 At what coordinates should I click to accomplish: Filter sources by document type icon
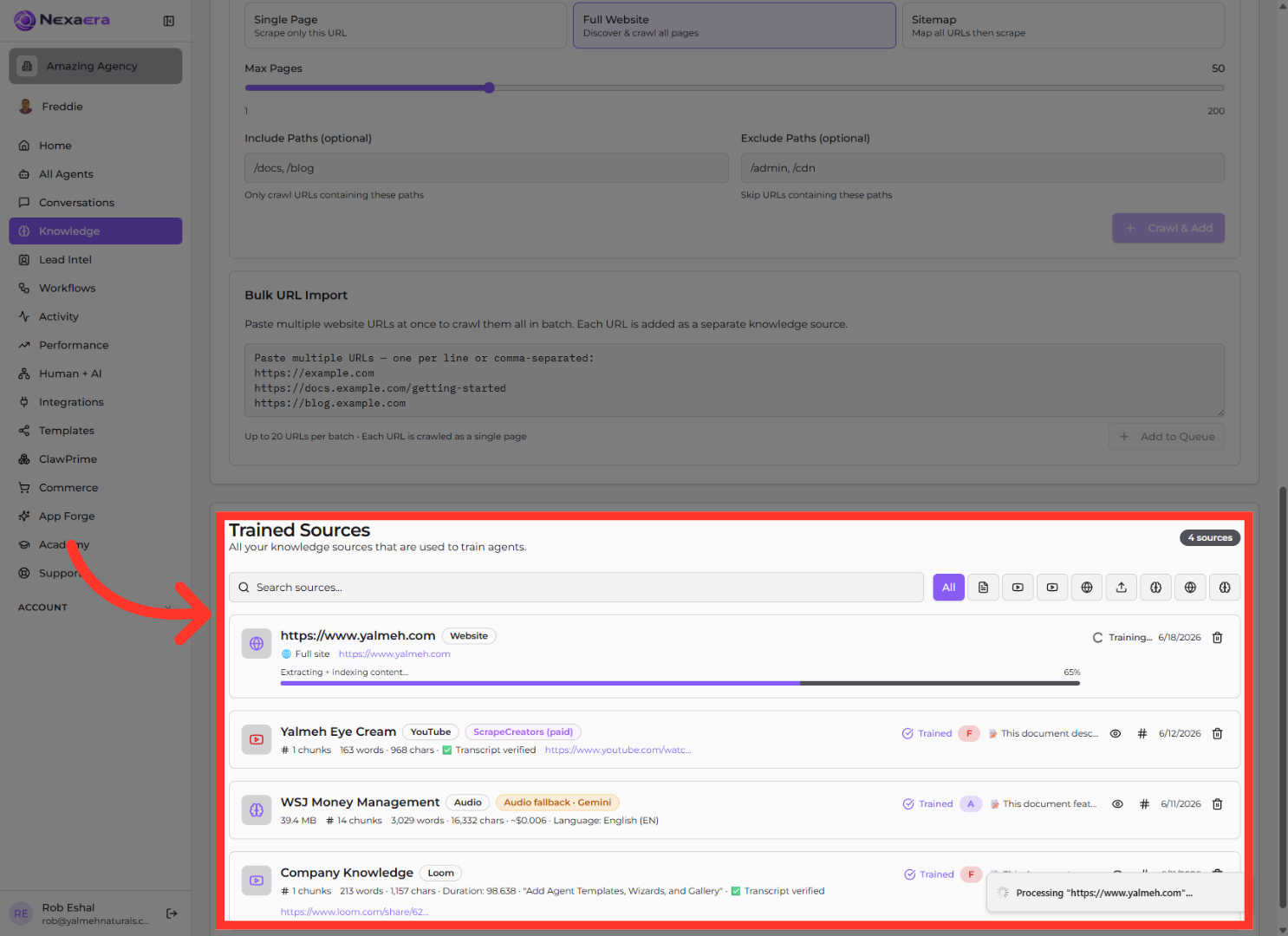(x=984, y=588)
